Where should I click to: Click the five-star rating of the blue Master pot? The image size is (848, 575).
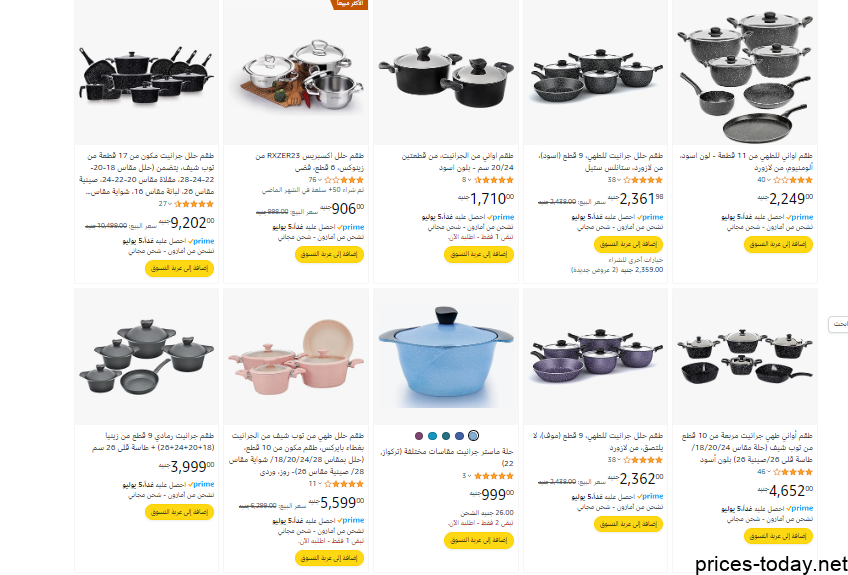pyautogui.click(x=494, y=476)
